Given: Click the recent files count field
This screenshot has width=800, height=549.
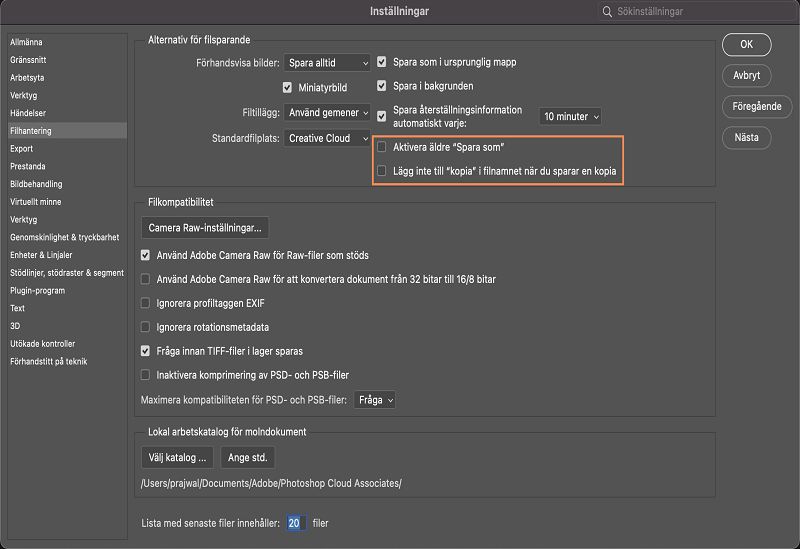Looking at the screenshot, I should tap(295, 523).
